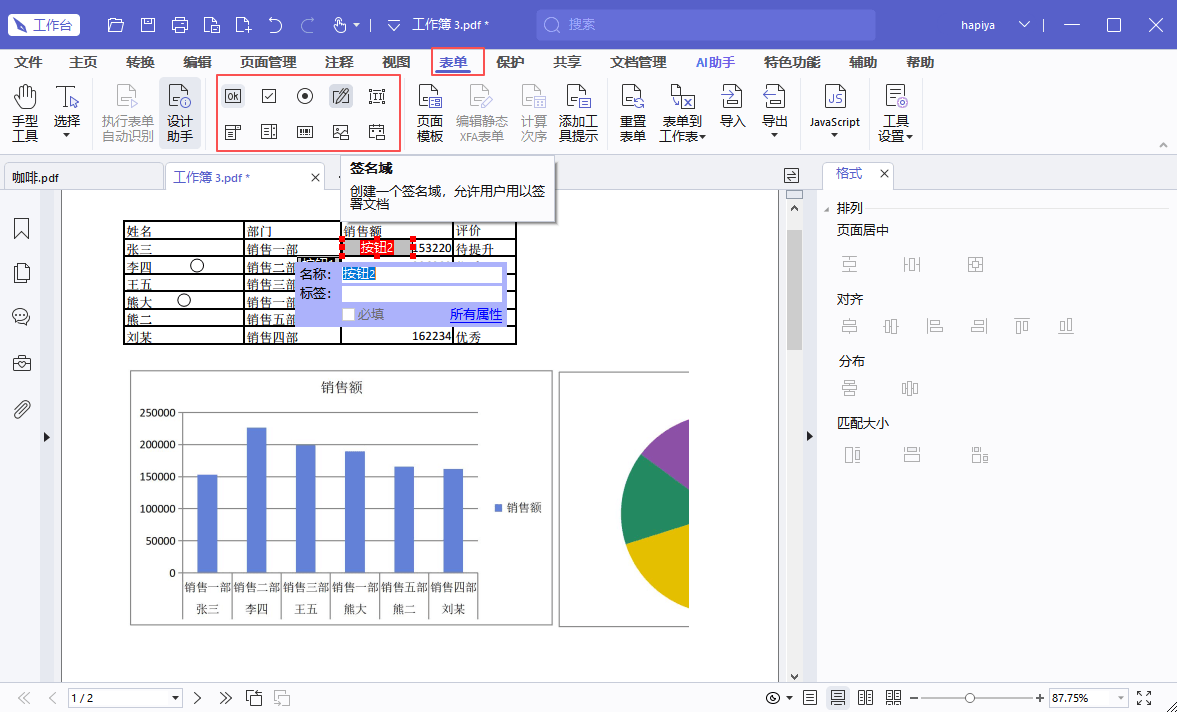This screenshot has width=1177, height=712.
Task: Switch to single page view mode
Action: pos(810,698)
